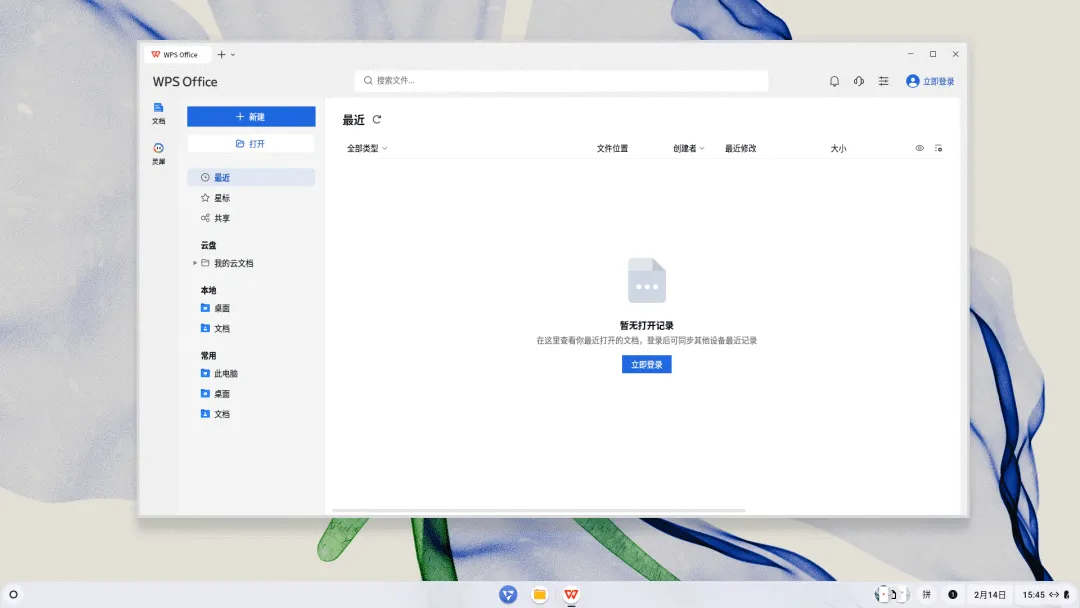Select 最近 in sidebar
1080x608 pixels.
[251, 177]
